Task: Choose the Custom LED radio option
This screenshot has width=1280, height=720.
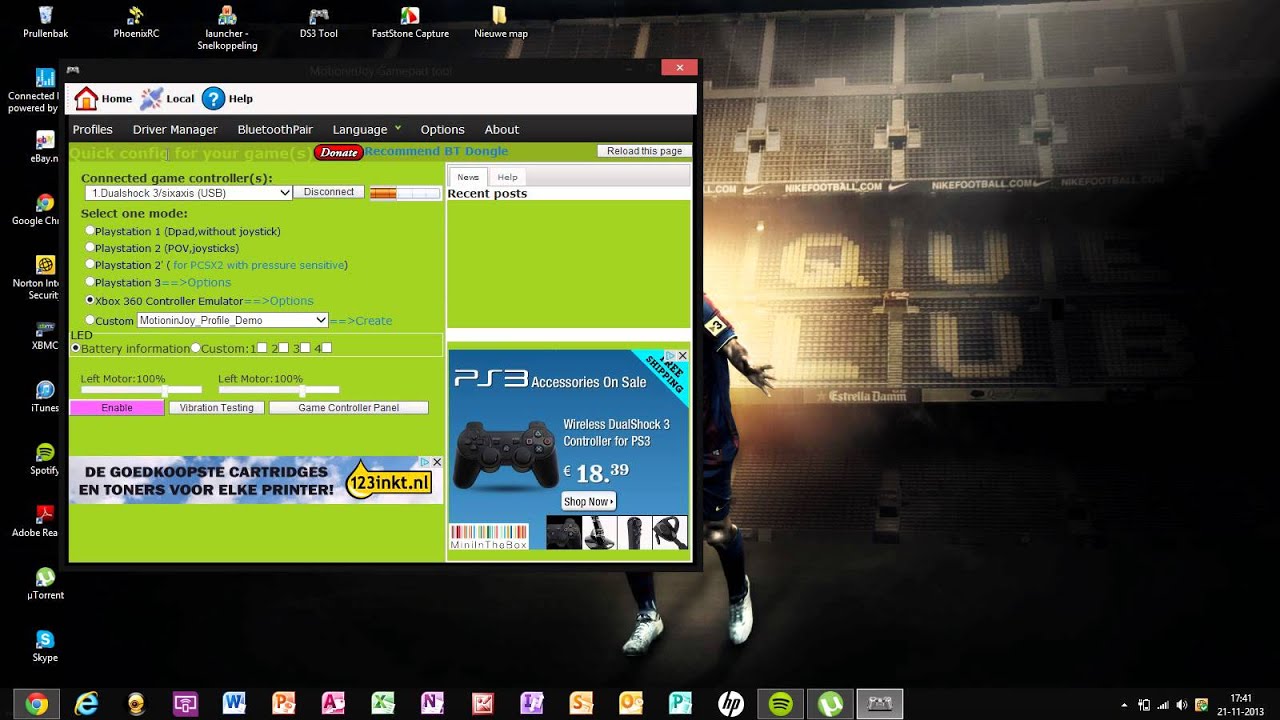Action: tap(195, 348)
